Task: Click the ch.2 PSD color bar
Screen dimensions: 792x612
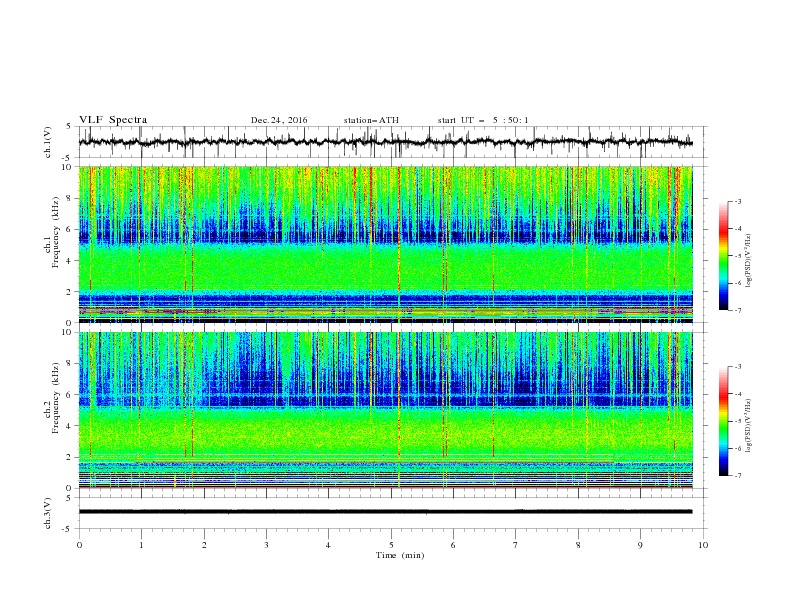Action: point(724,421)
